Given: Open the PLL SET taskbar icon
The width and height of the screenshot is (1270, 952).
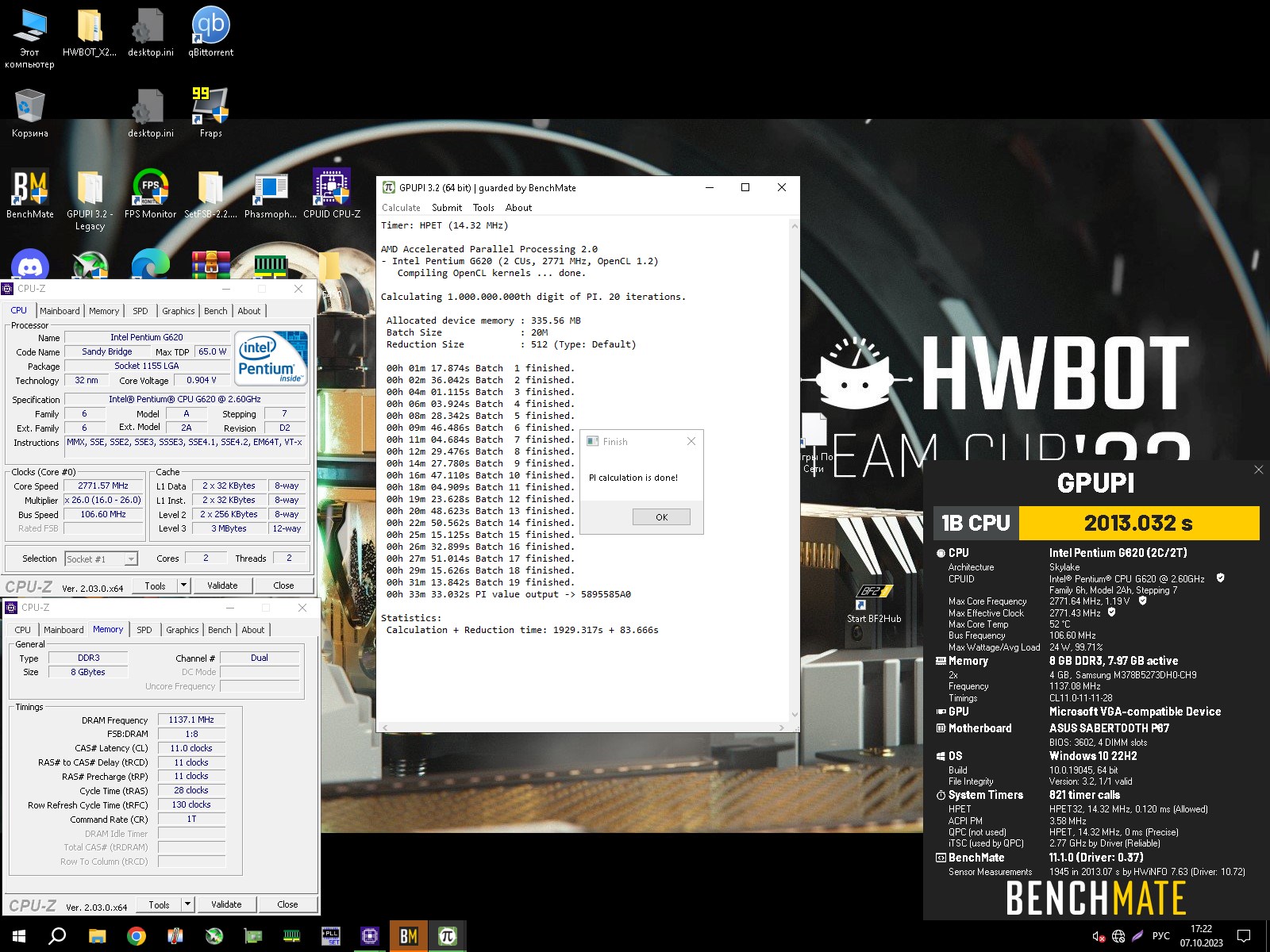Looking at the screenshot, I should tap(330, 936).
